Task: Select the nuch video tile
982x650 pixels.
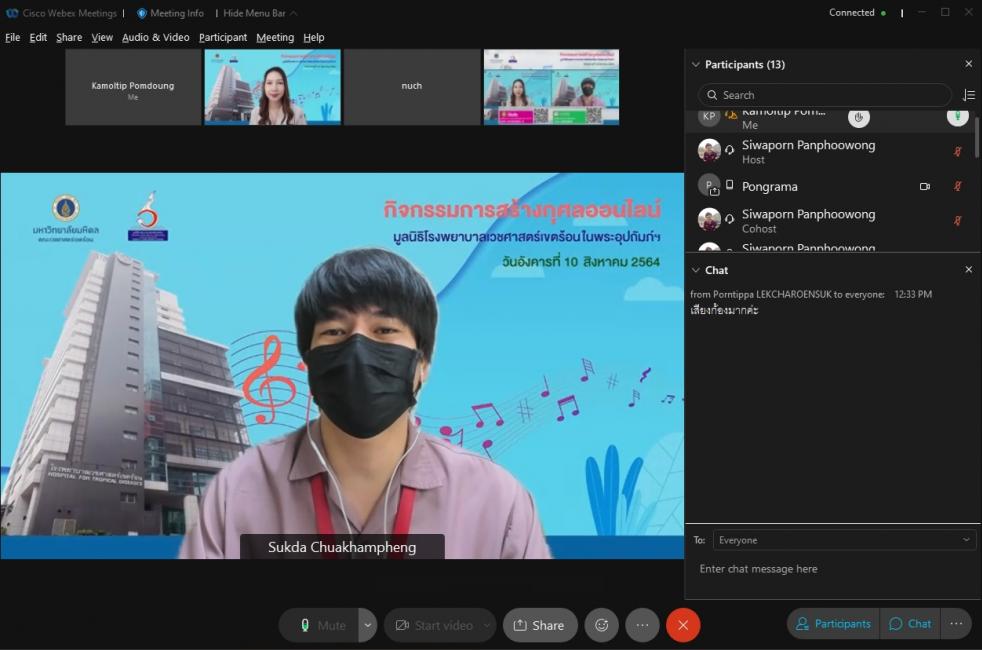Action: point(411,87)
